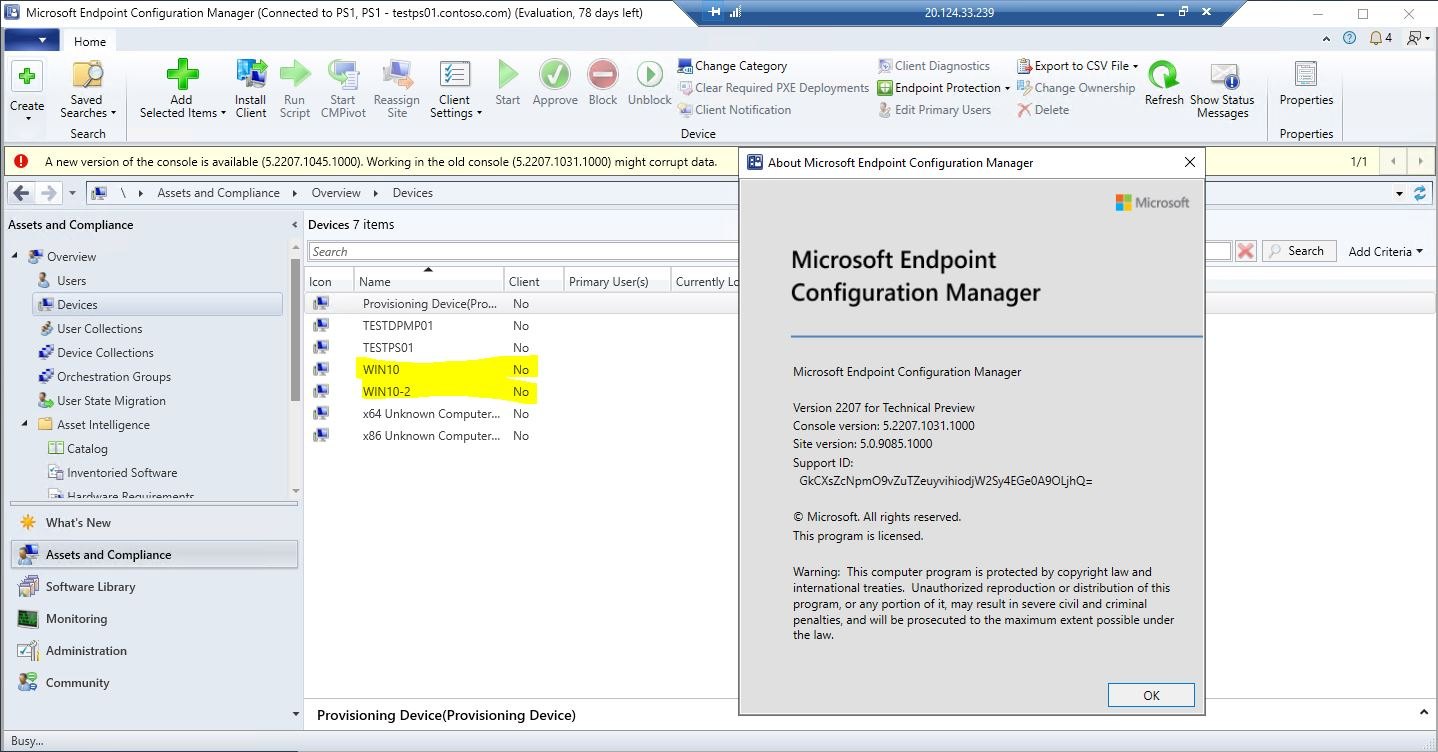Click the red clear search icon
The height and width of the screenshot is (752, 1438).
point(1245,252)
